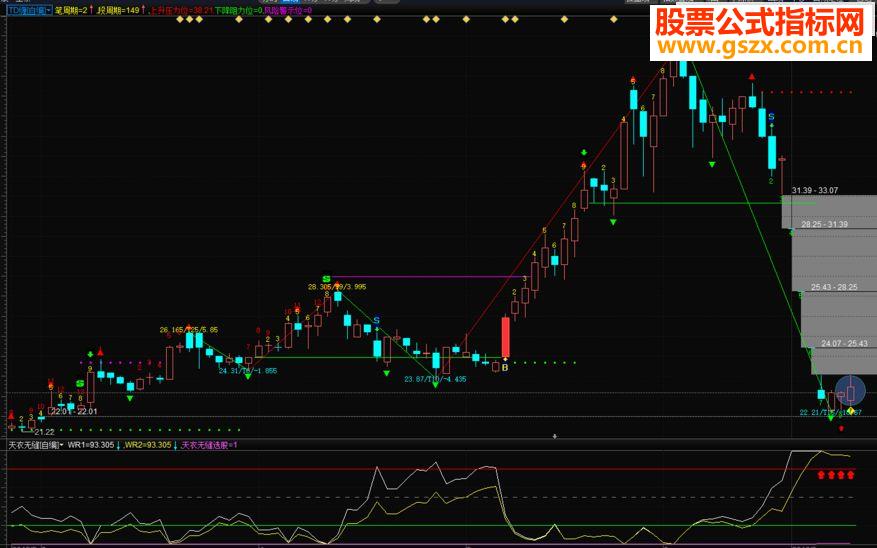Select the 31.39 - 33.07 price zone label
Viewport: 877px width, 548px height.
(x=815, y=191)
